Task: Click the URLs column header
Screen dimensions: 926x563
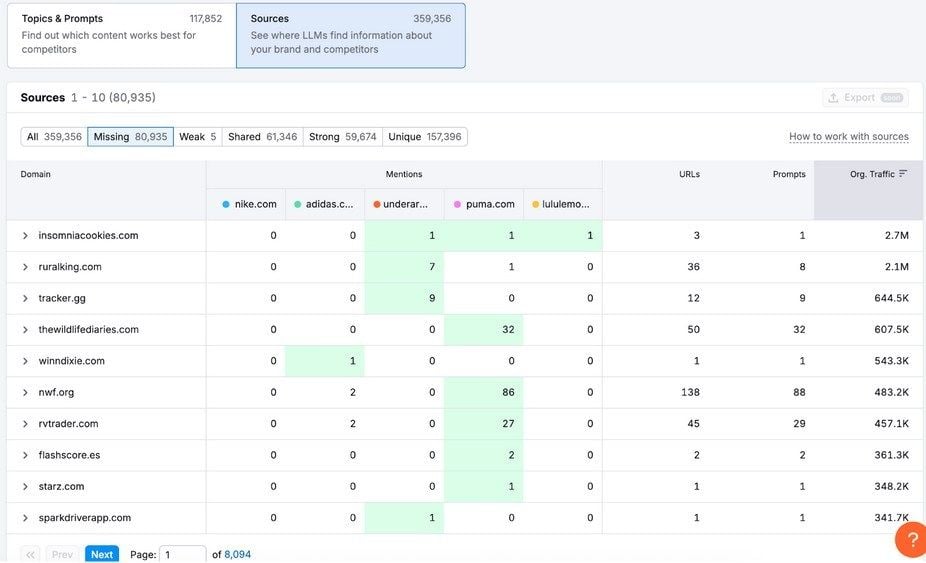Action: tap(689, 174)
